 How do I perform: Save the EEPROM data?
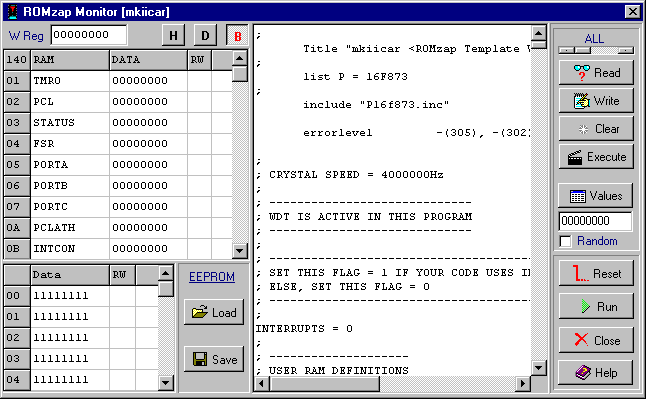pos(214,359)
